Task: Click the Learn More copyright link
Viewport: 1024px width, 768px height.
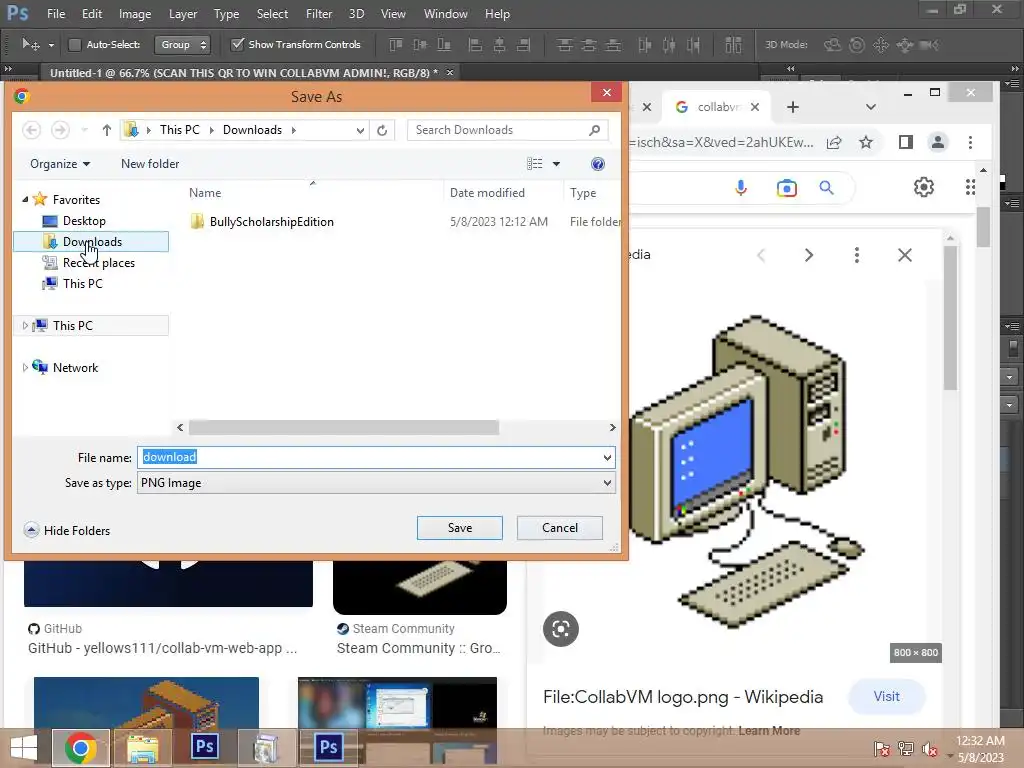Action: pyautogui.click(x=769, y=731)
